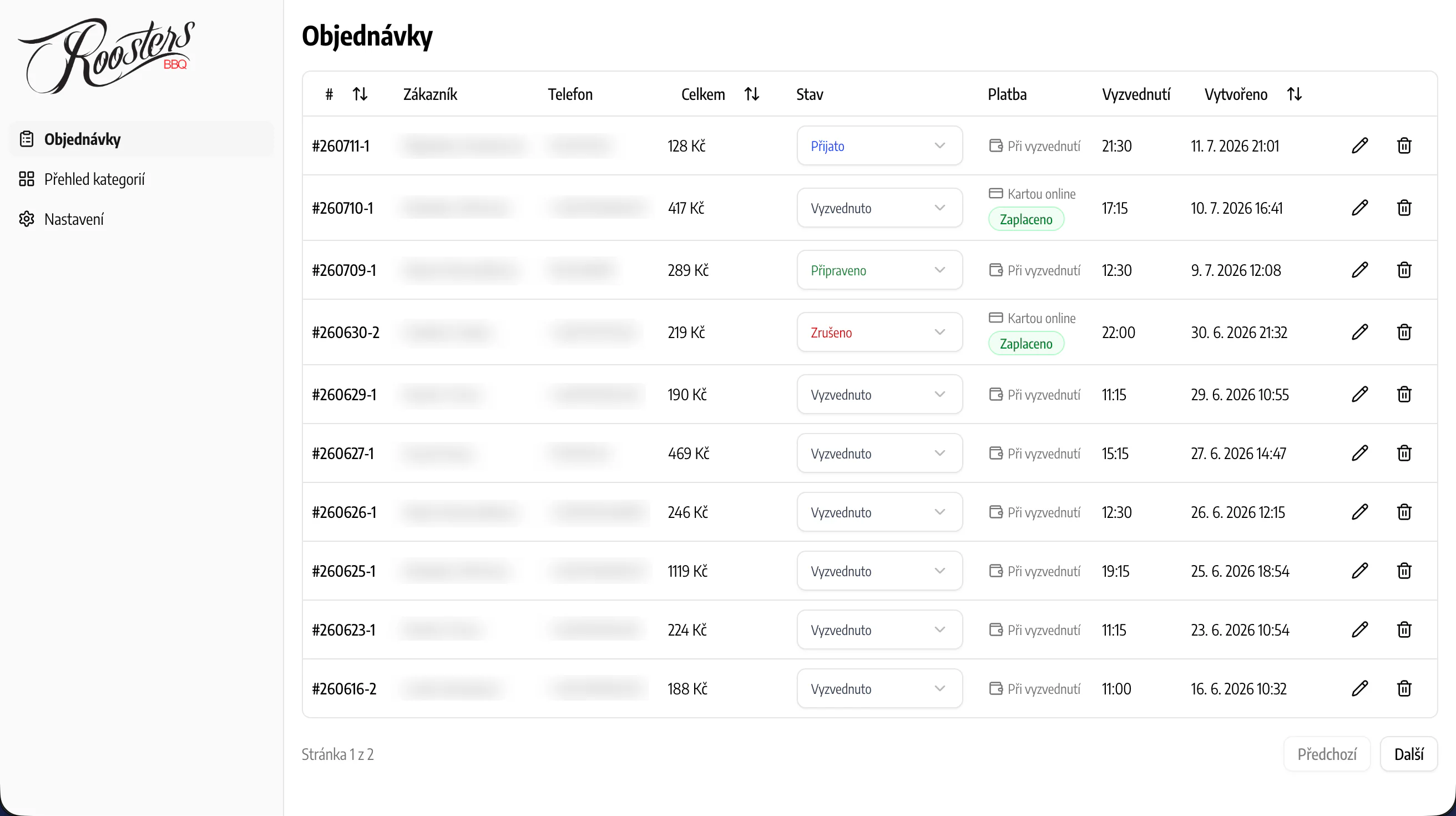Click the Telefon column header
The width and height of the screenshot is (1456, 816).
570,94
